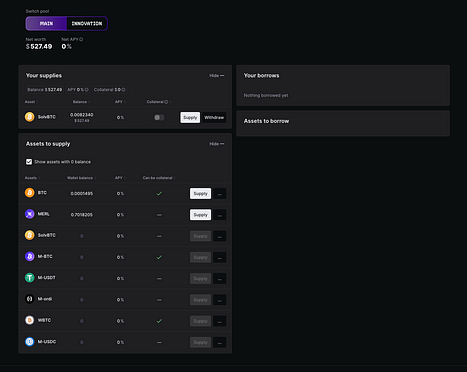Click the M-USDT token icon
The image size is (467, 372).
tap(30, 278)
